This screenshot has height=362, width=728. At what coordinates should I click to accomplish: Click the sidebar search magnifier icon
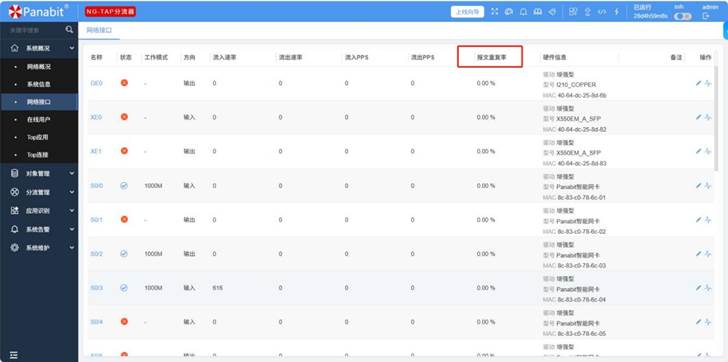pyautogui.click(x=69, y=30)
